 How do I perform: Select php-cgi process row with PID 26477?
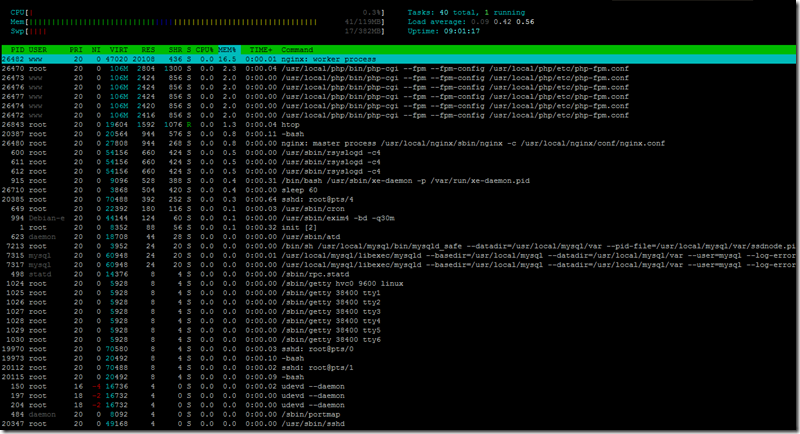pyautogui.click(x=398, y=96)
